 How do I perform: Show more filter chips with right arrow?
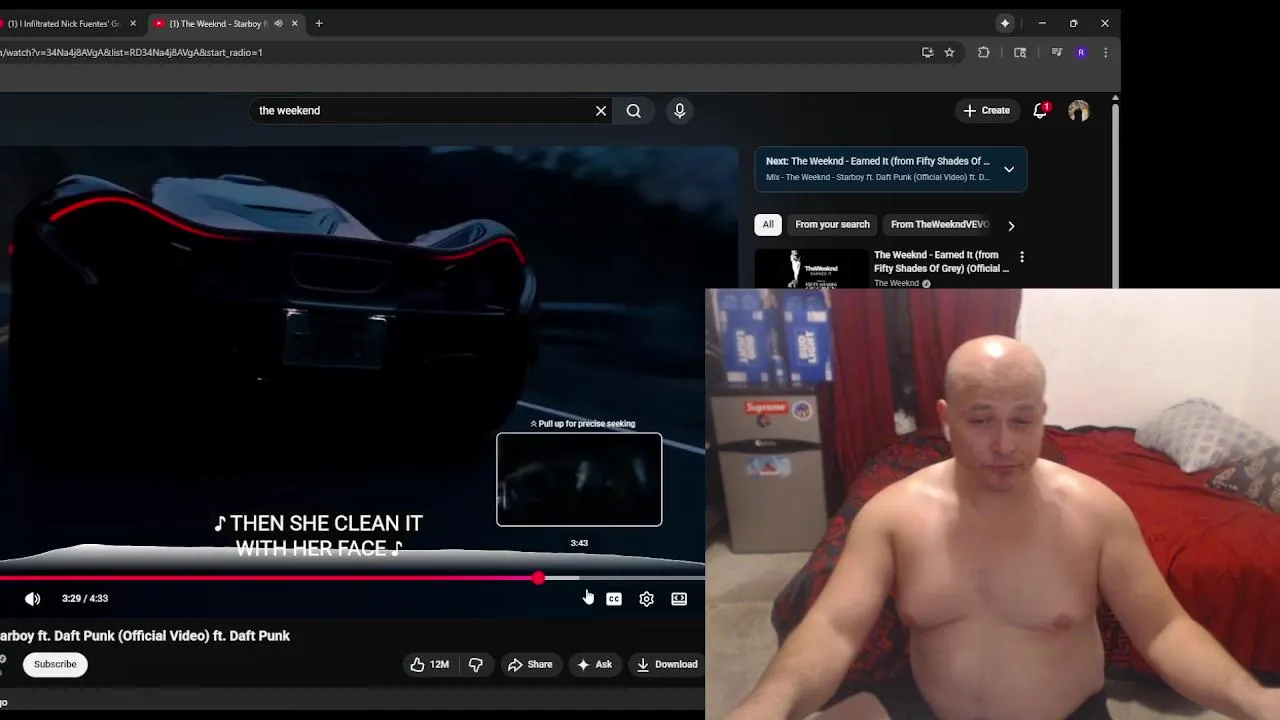(1011, 226)
